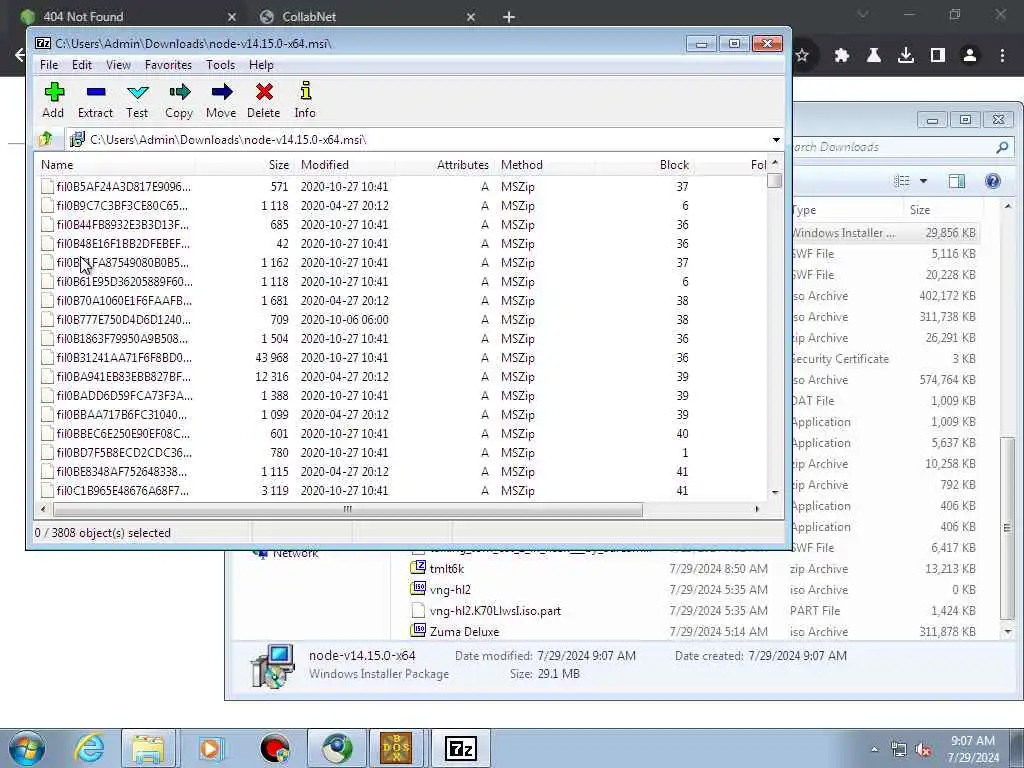This screenshot has width=1024, height=768.
Task: Open Explorer help icon
Action: point(993,181)
